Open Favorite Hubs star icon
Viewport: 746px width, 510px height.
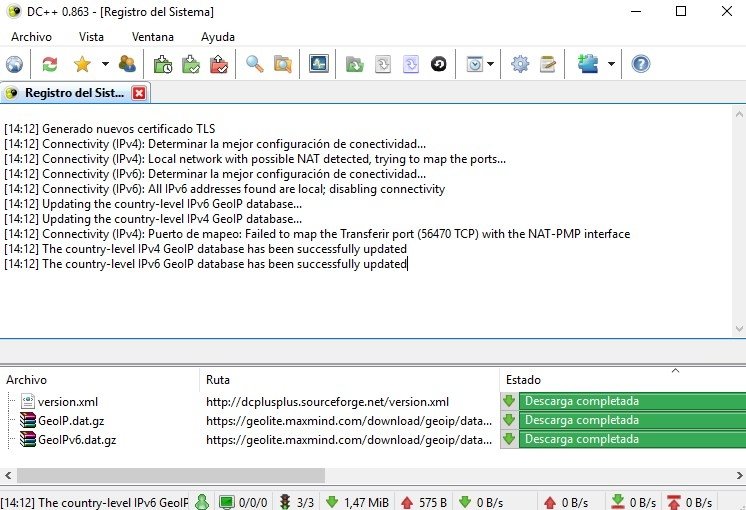pyautogui.click(x=82, y=64)
